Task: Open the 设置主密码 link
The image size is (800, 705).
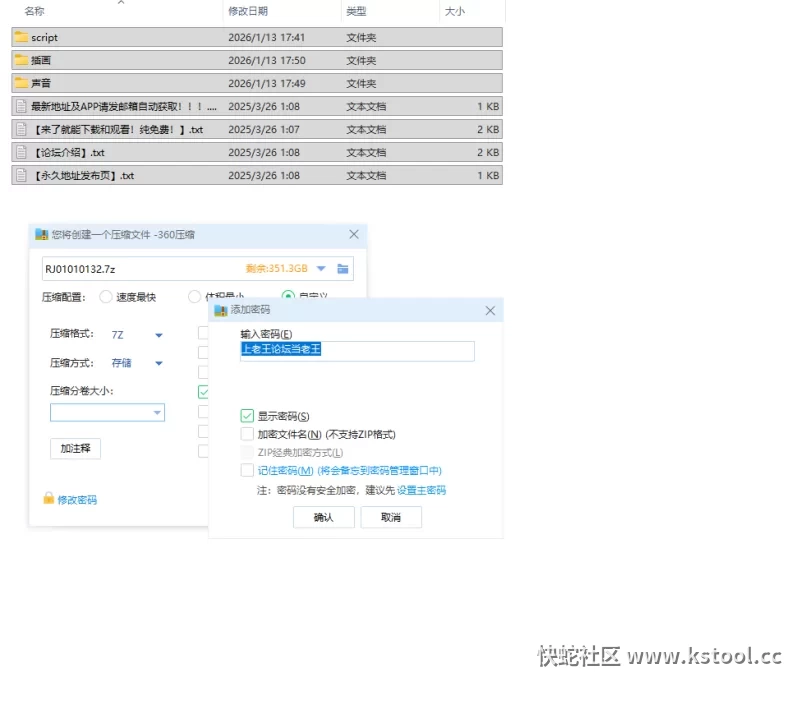Action: click(x=421, y=490)
